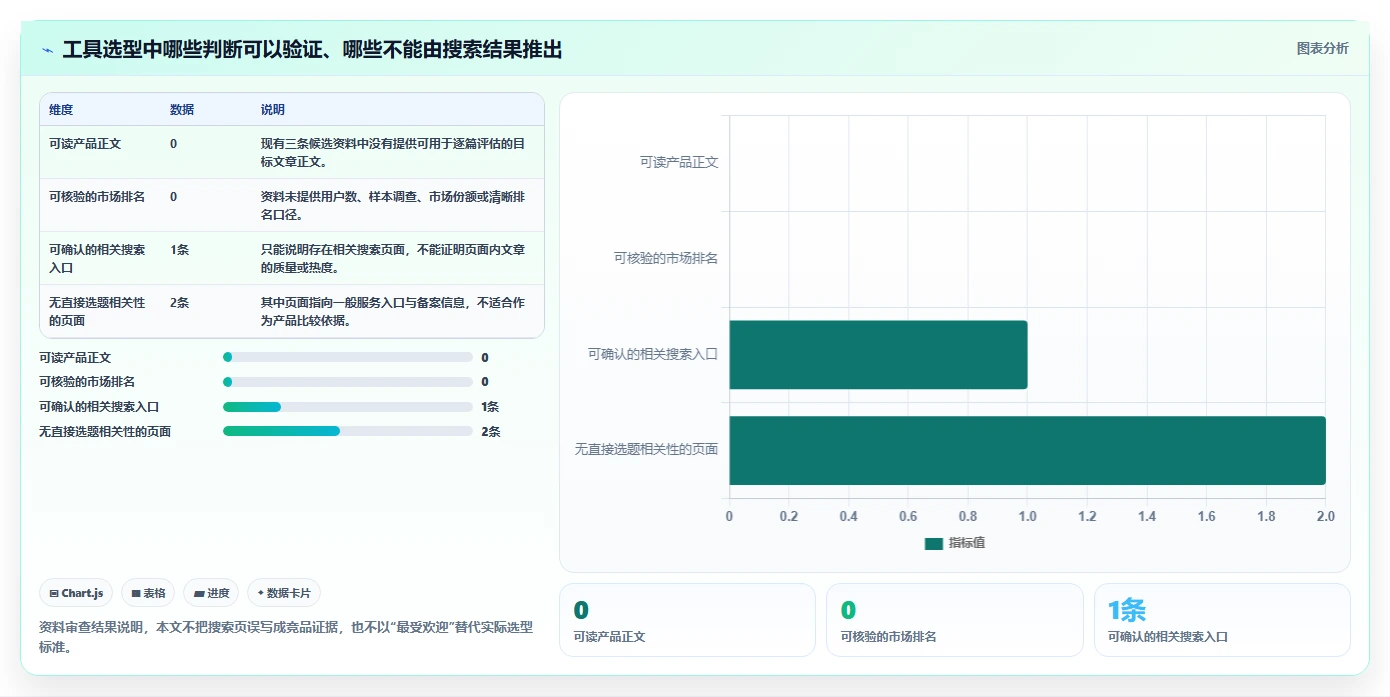Click the 可读产品正文 progress bar
The height and width of the screenshot is (697, 1390).
[348, 357]
